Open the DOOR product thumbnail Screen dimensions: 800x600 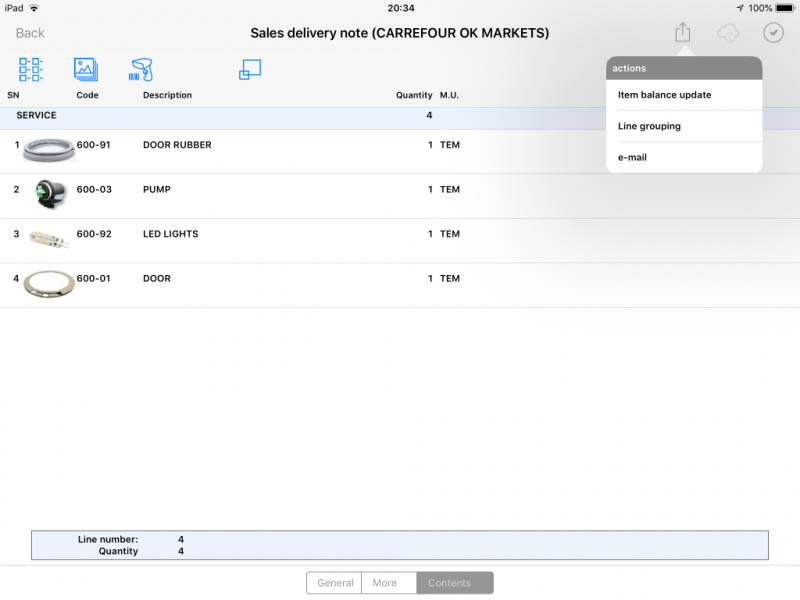pos(49,284)
